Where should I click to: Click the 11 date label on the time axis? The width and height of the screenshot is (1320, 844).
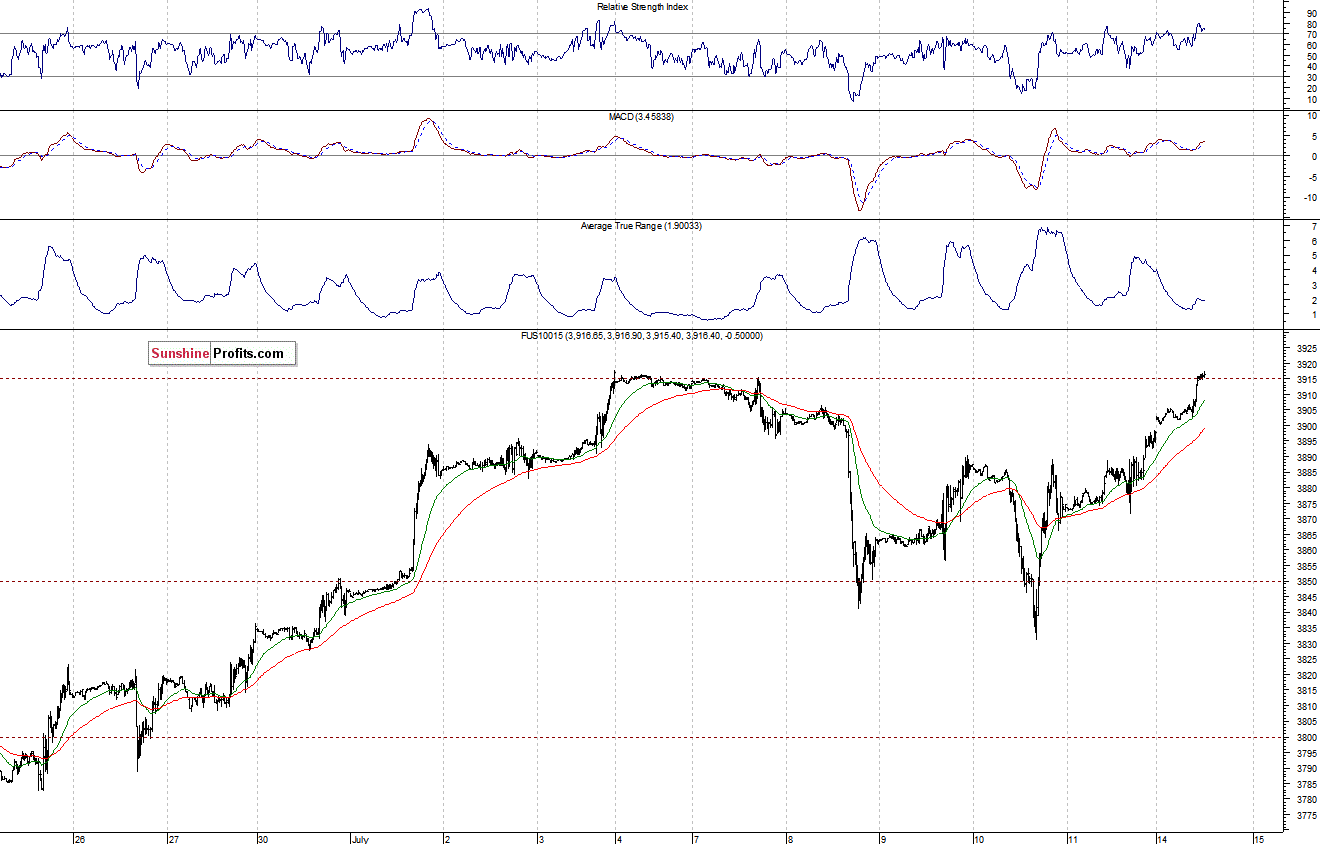coord(1071,838)
